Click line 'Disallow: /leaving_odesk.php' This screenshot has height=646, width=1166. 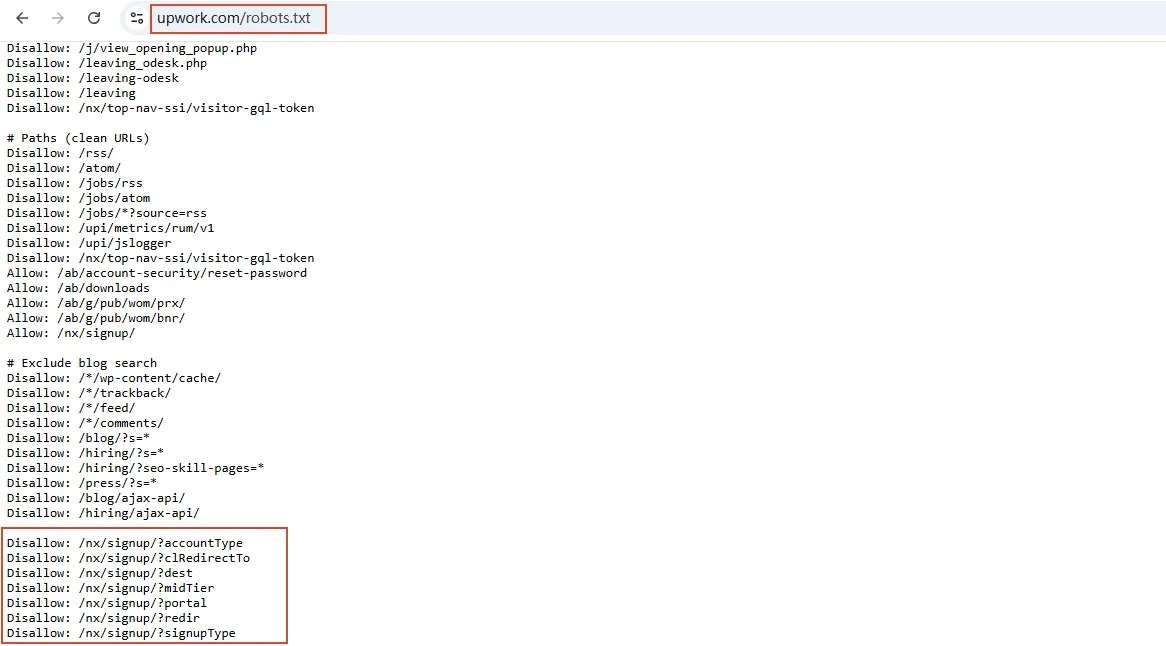pos(107,63)
